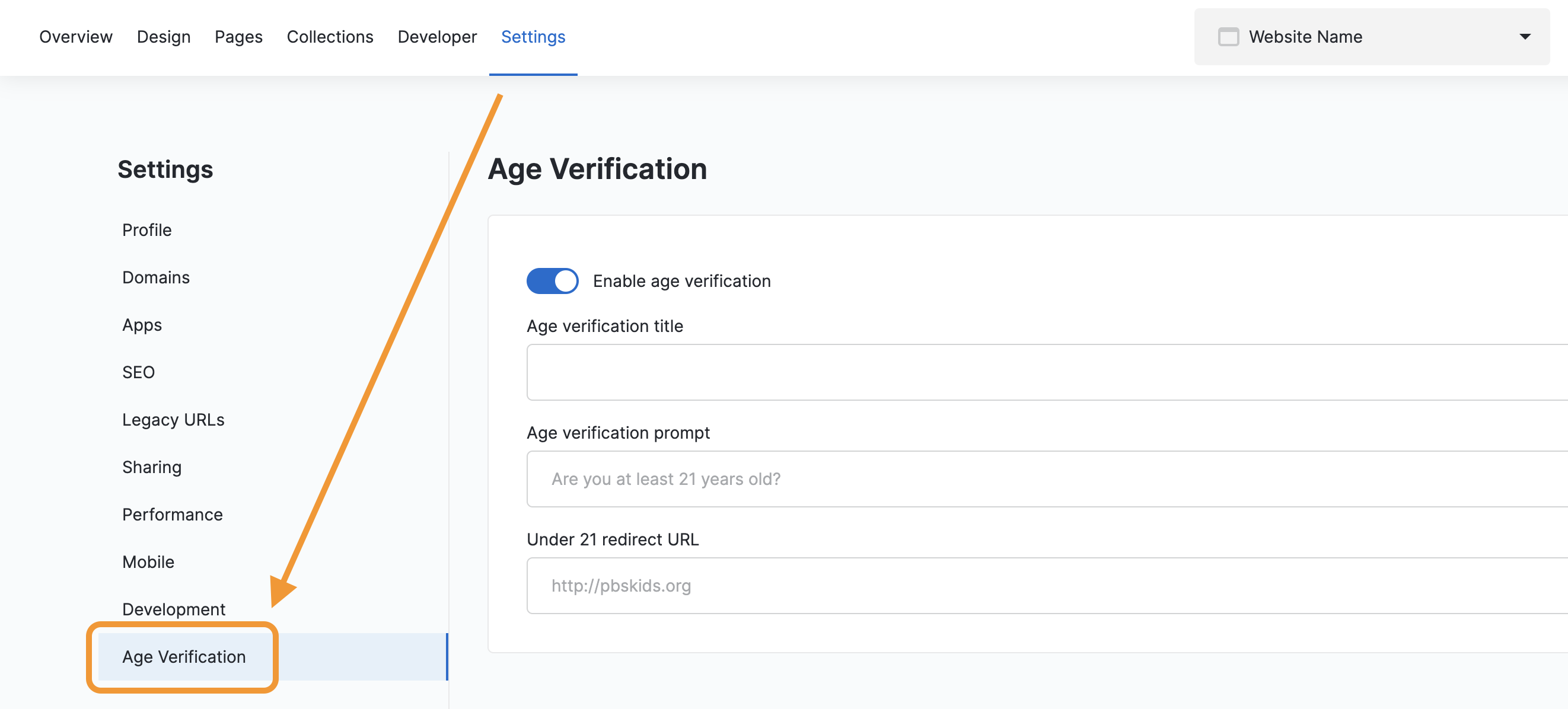The width and height of the screenshot is (1568, 709).
Task: Select Performance in the sidebar
Action: click(172, 515)
